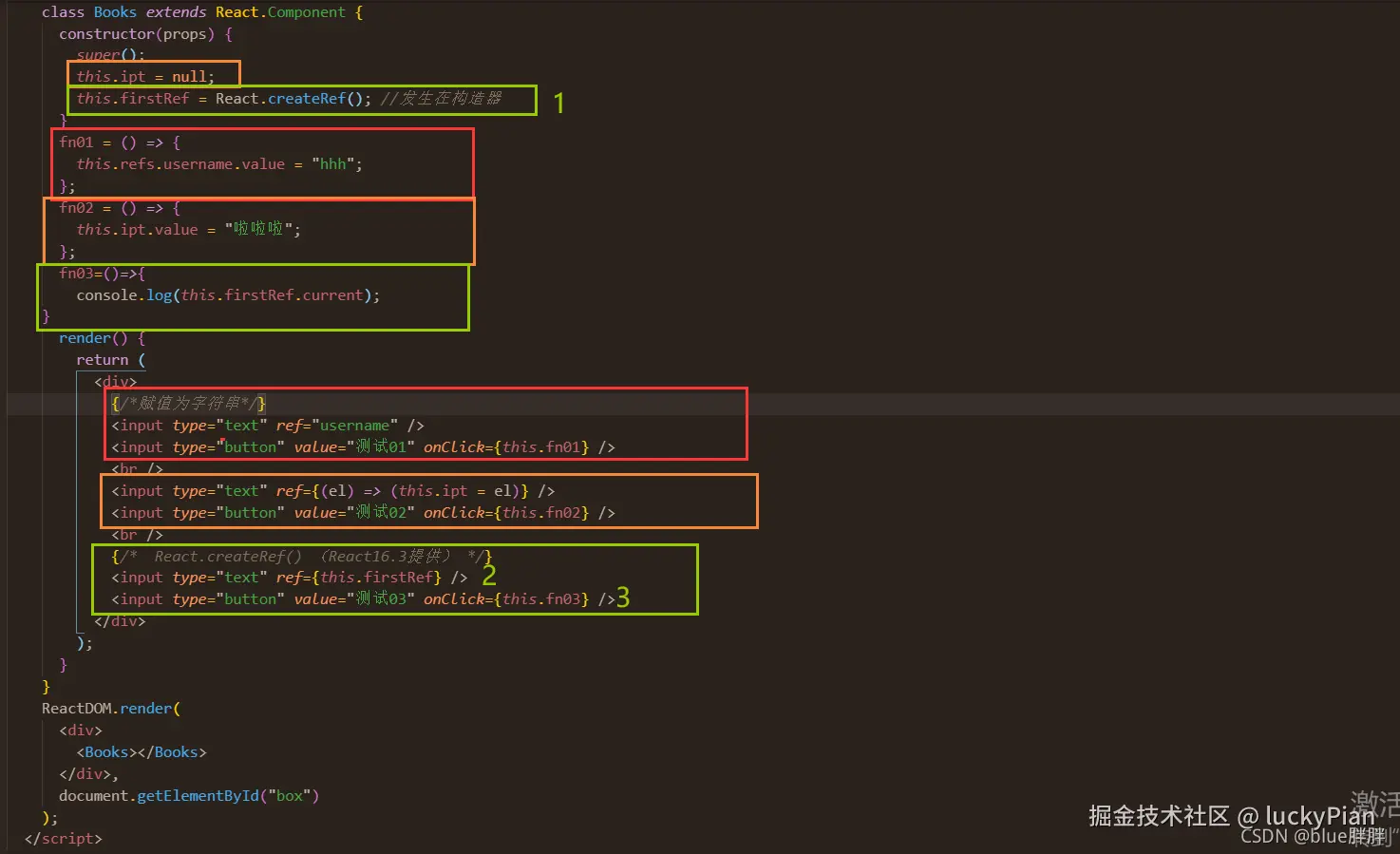Viewport: 1400px width, 854px height.
Task: Click the "this.ipt = null;" statement
Action: pyautogui.click(x=145, y=77)
